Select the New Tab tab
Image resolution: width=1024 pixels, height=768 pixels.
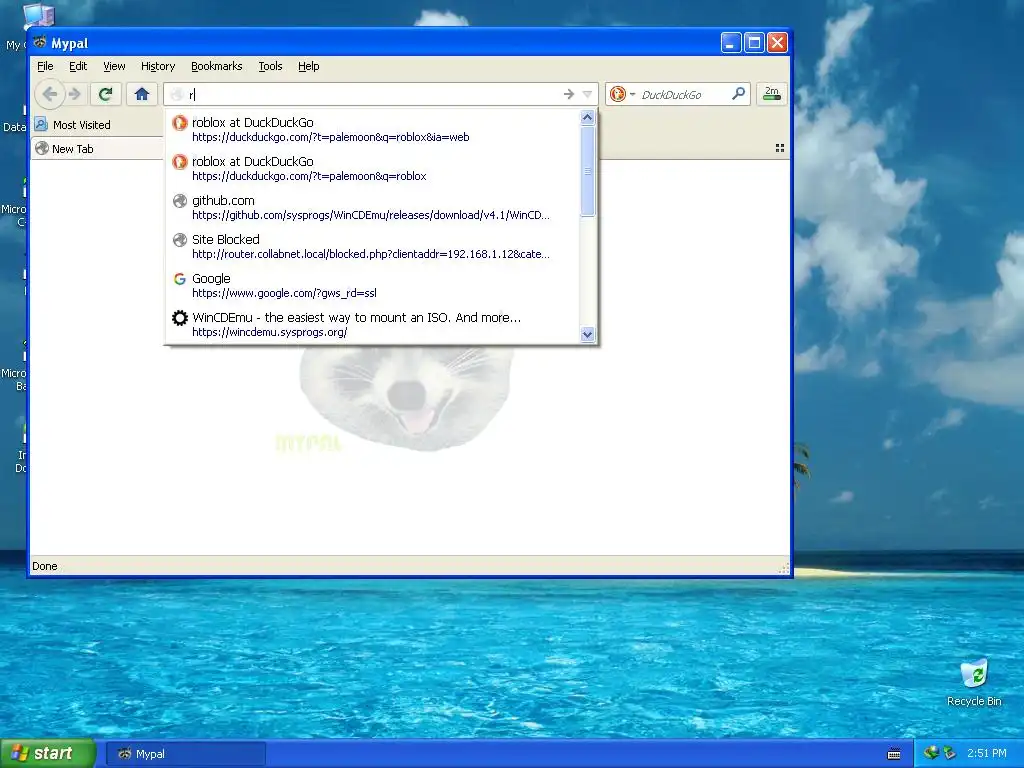pos(97,149)
